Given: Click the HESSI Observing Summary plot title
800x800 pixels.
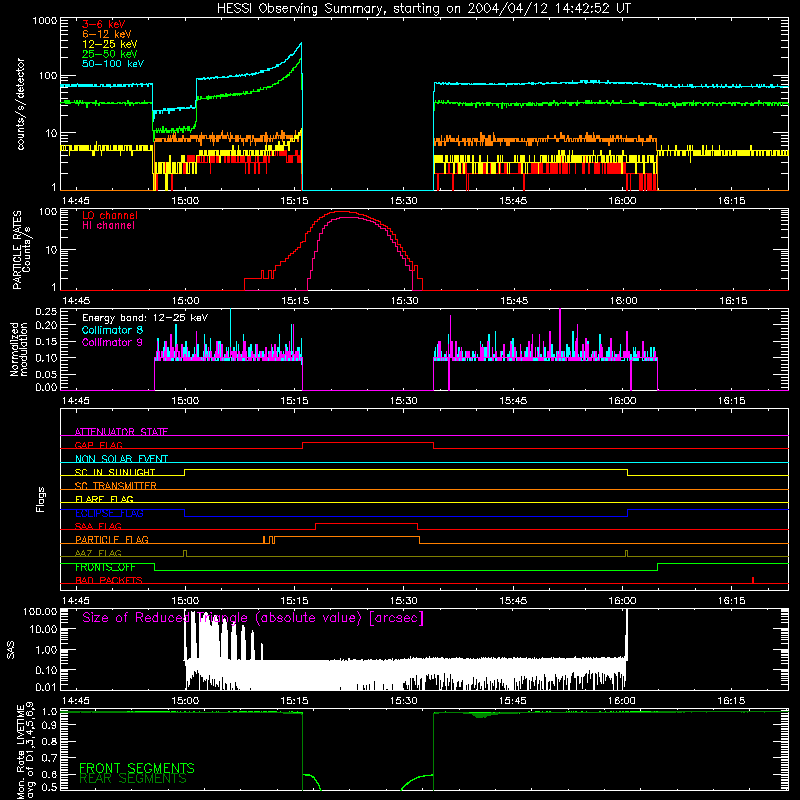Looking at the screenshot, I should (424, 9).
